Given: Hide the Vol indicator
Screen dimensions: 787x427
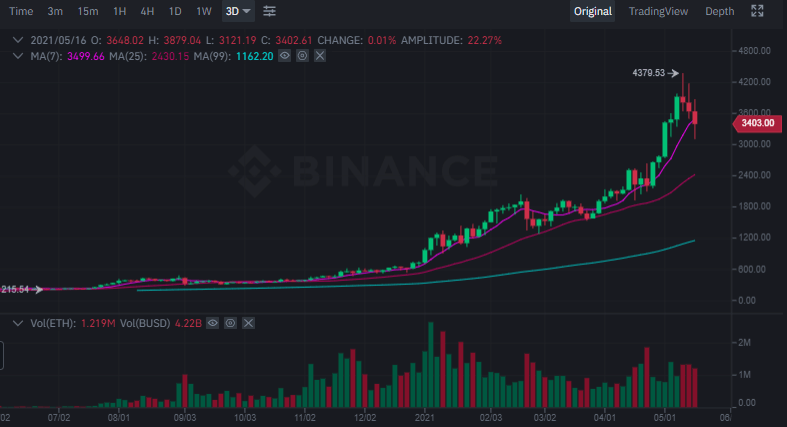Looking at the screenshot, I should point(213,324).
